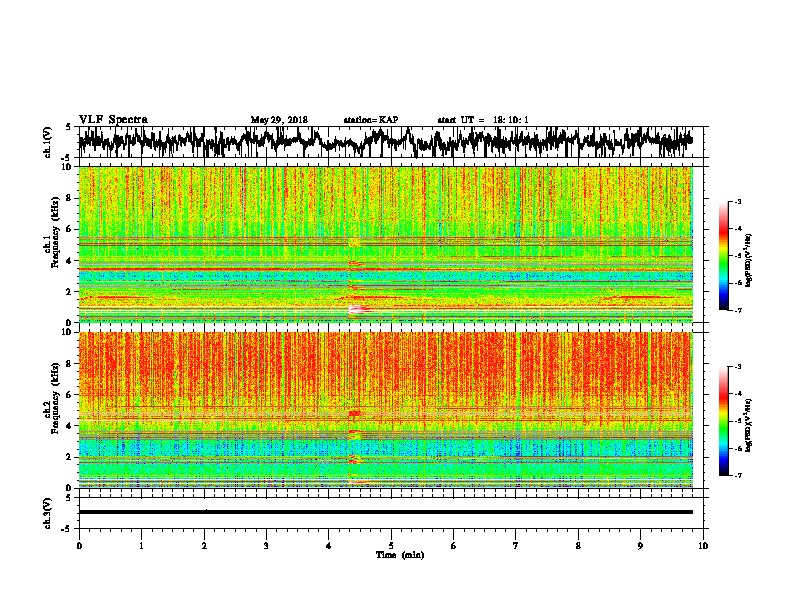Click the log(PSD) label beside ch.1 color bar
Screen dimensions: 792x612
(748, 261)
